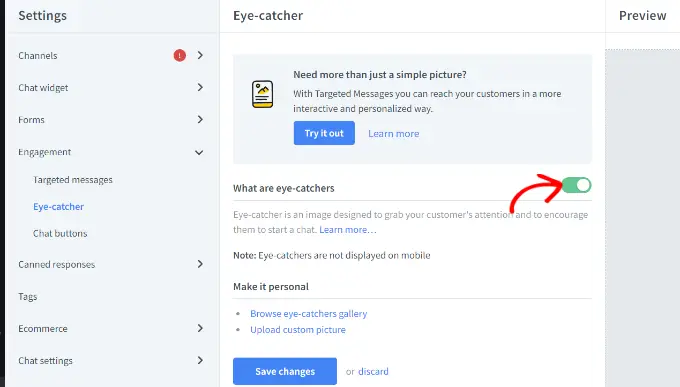
Task: Select the Engagement menu item
Action: pyautogui.click(x=45, y=152)
